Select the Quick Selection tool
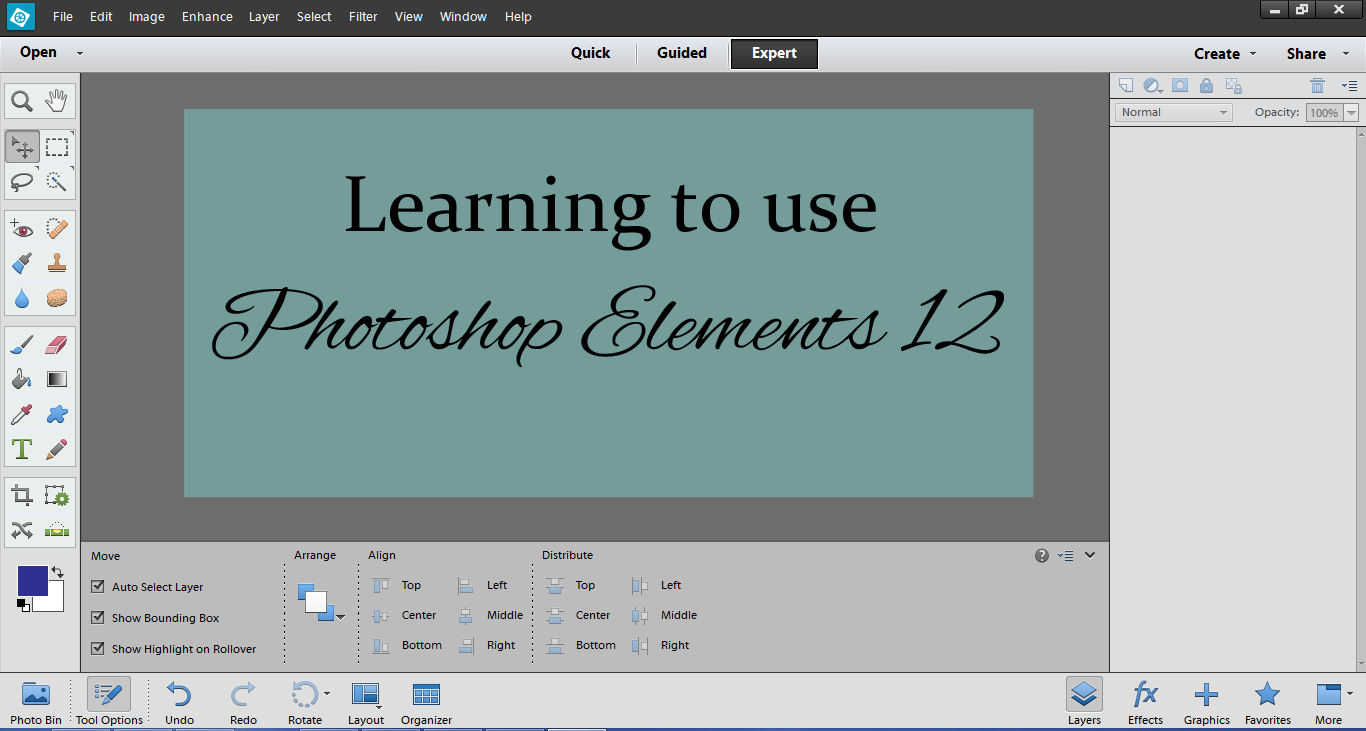The width and height of the screenshot is (1366, 731). [57, 181]
